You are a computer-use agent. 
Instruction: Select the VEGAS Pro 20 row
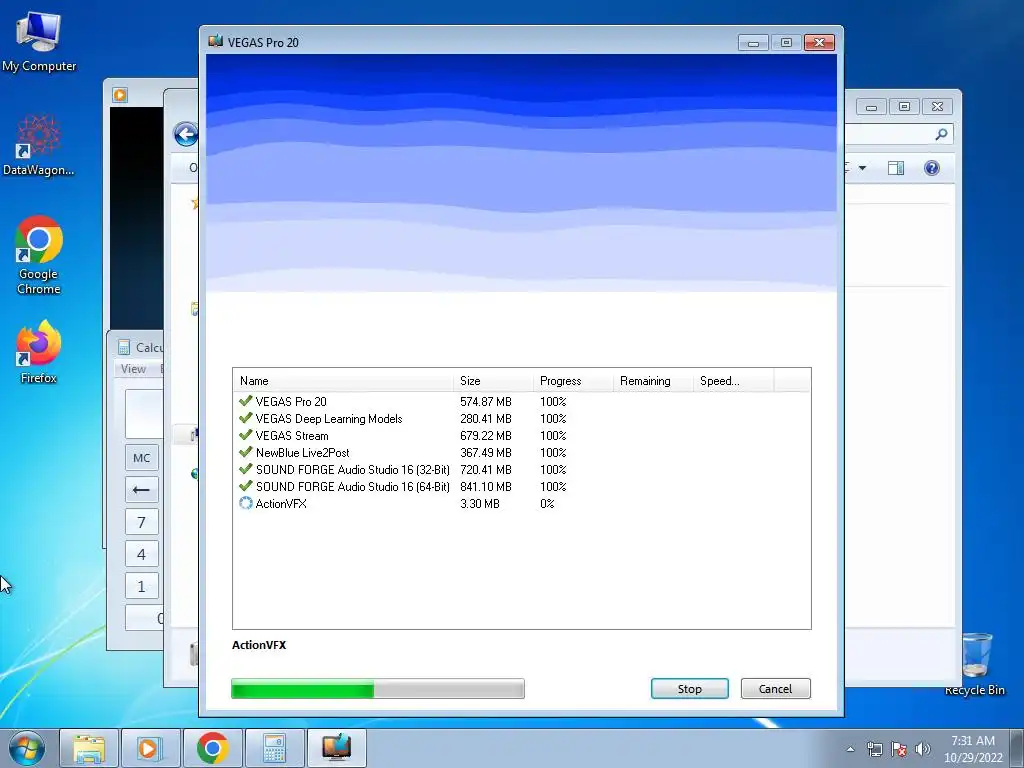(521, 402)
